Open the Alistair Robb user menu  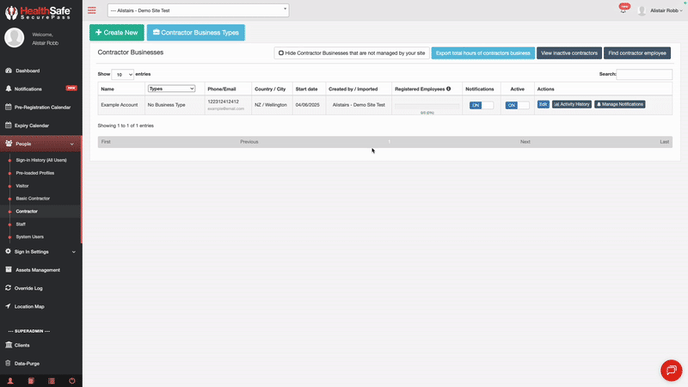(x=666, y=11)
